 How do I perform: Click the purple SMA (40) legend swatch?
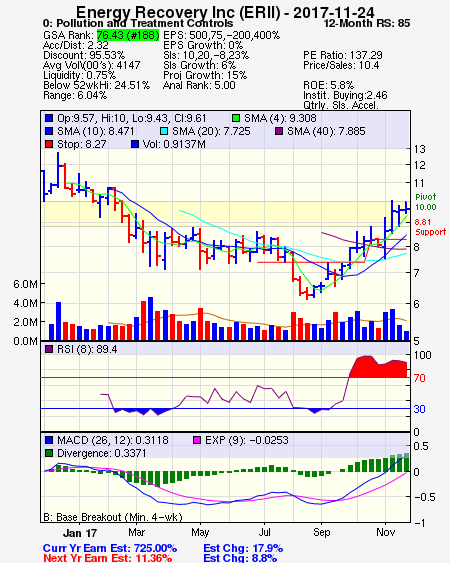(x=279, y=131)
